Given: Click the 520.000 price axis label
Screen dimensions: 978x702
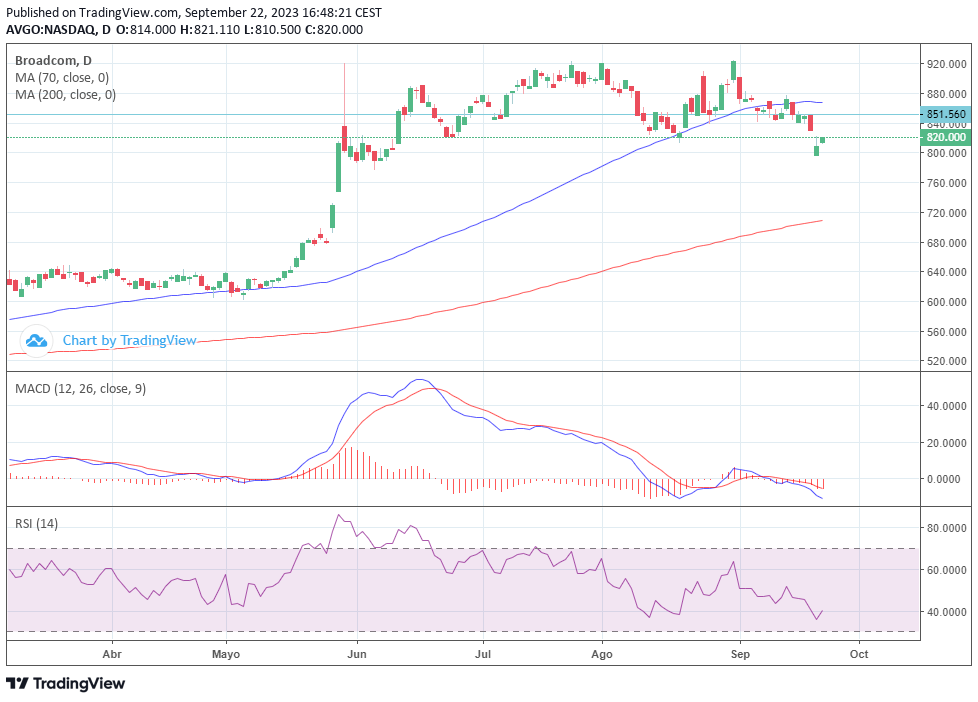Looking at the screenshot, I should click(x=947, y=361).
